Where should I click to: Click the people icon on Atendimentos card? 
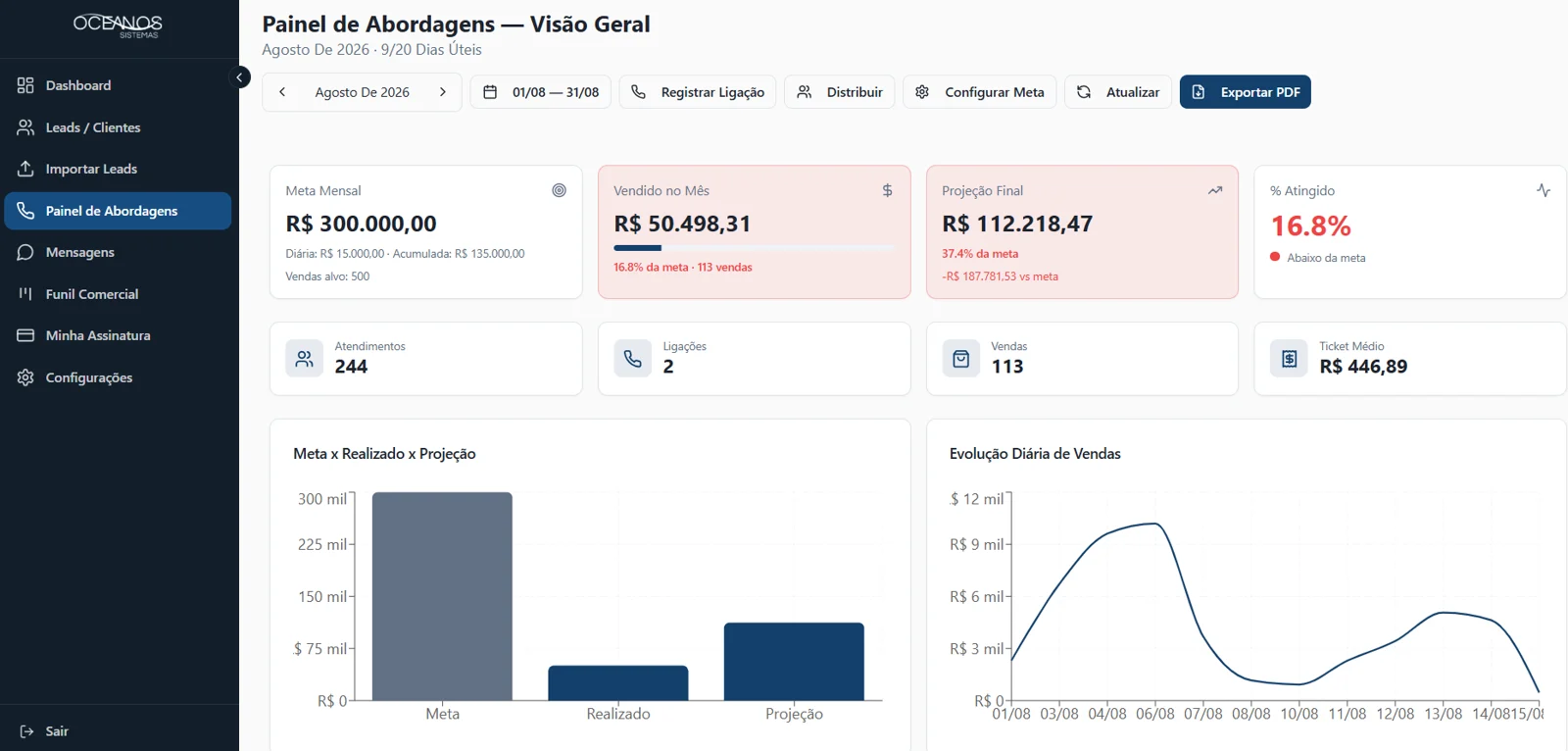point(305,359)
